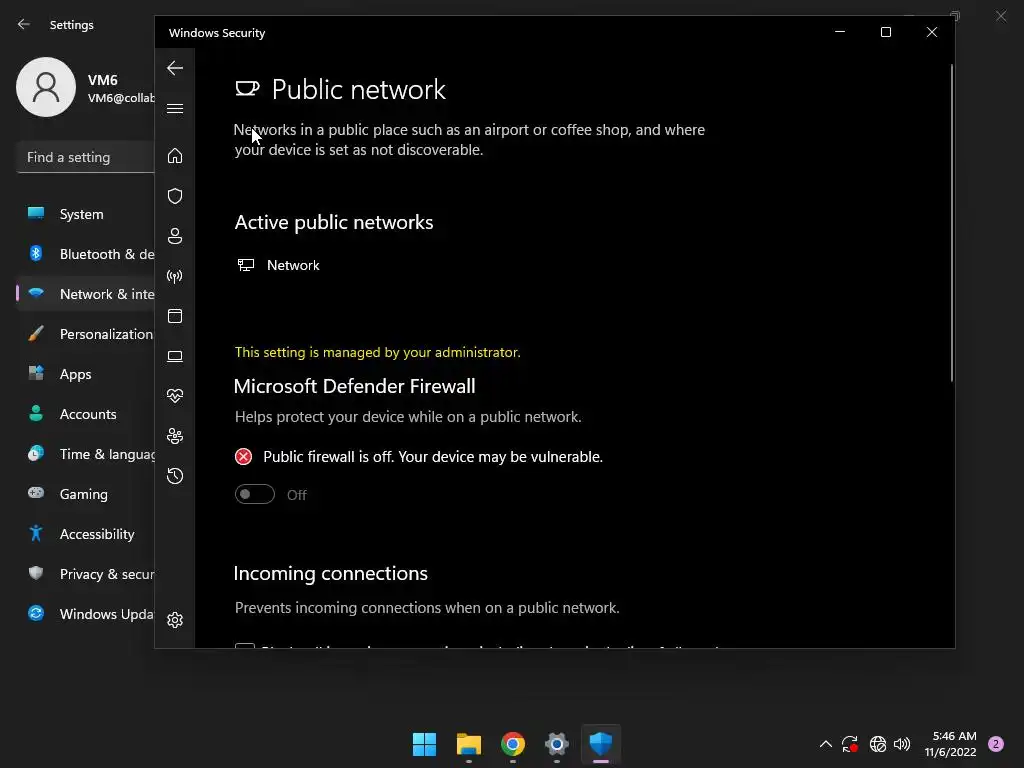This screenshot has width=1024, height=768.
Task: Click the Find a setting search box
Action: coord(85,157)
